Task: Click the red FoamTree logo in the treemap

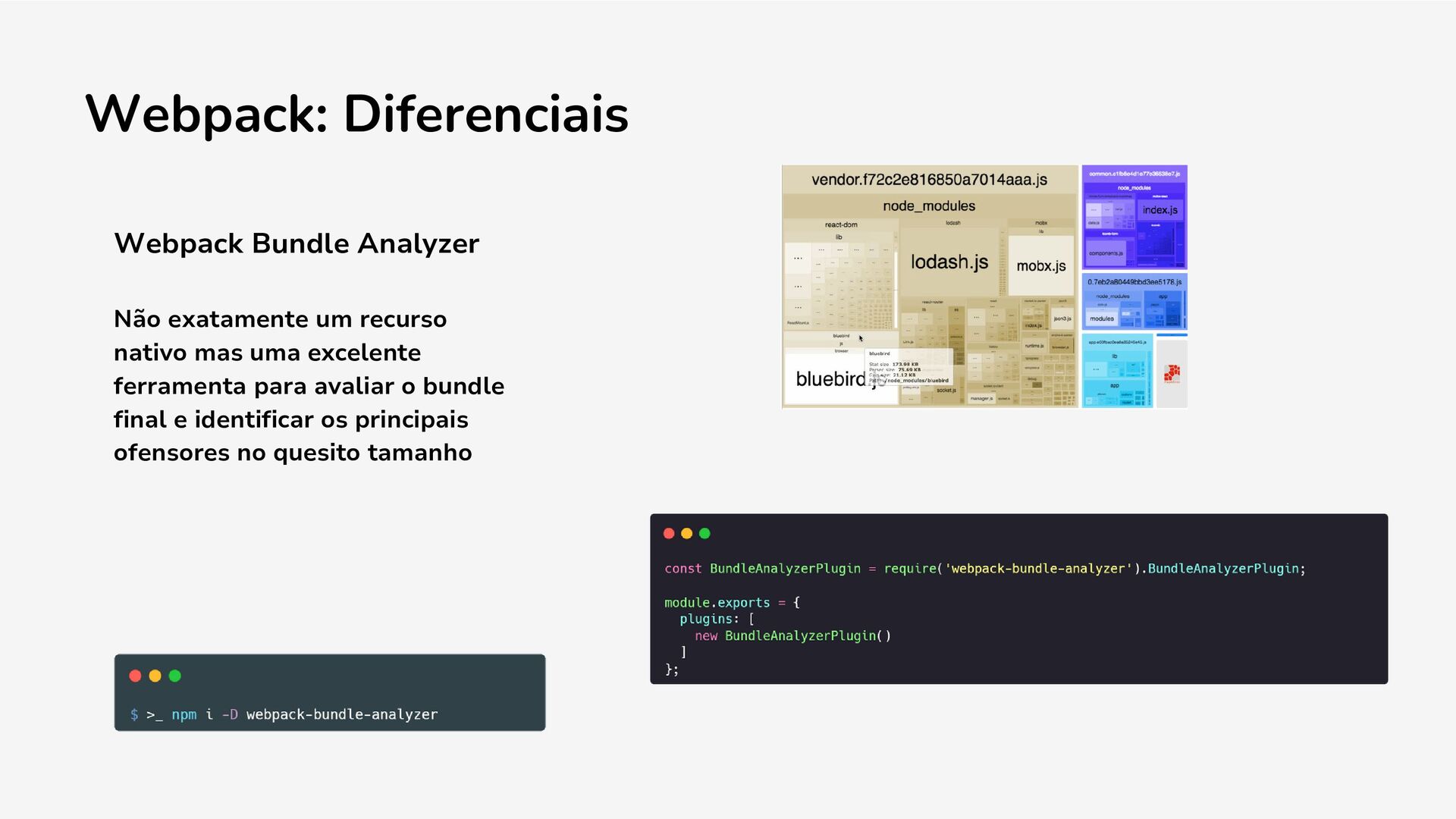Action: tap(1172, 373)
